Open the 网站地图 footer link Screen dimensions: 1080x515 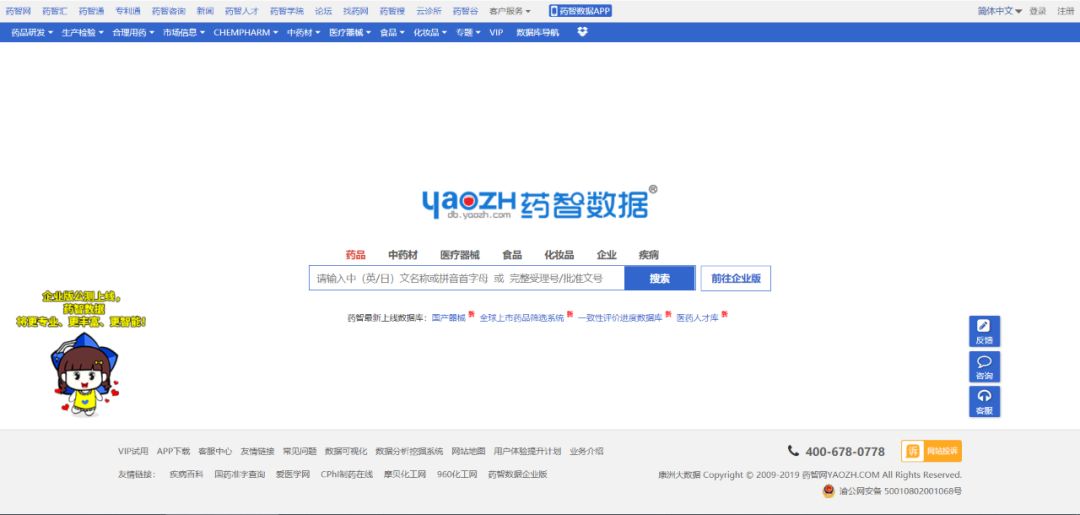[x=468, y=452]
